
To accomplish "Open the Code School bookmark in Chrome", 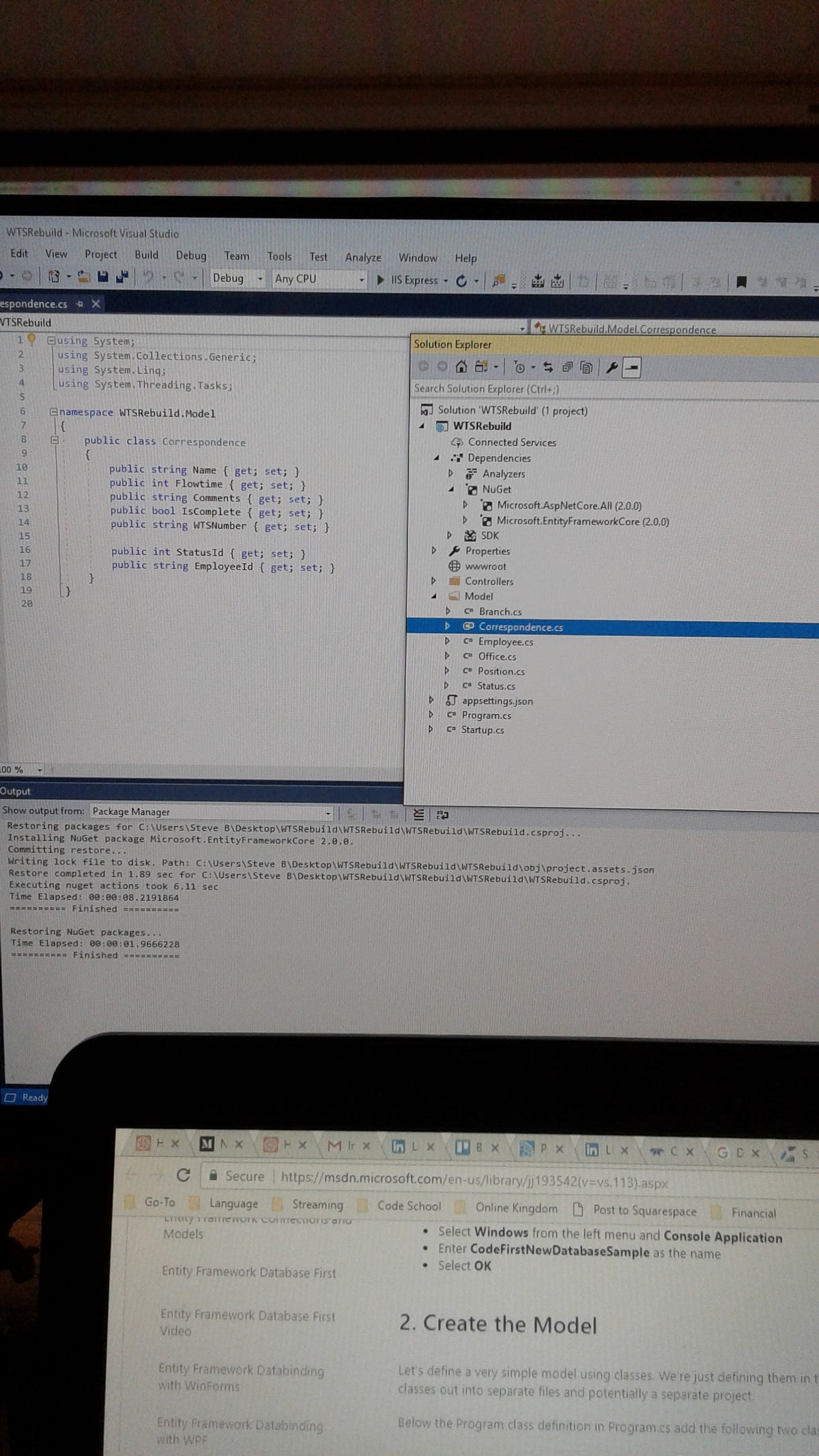I will click(409, 1206).
